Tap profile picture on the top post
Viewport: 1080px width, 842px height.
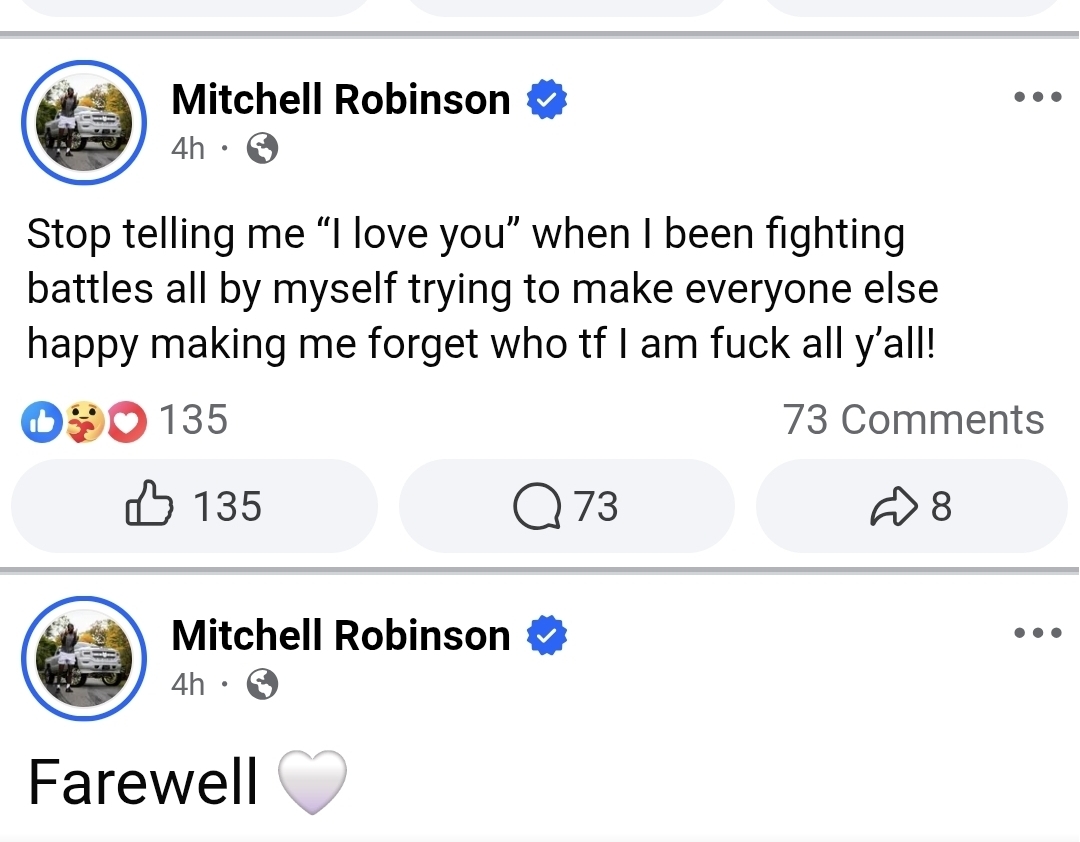pyautogui.click(x=84, y=122)
